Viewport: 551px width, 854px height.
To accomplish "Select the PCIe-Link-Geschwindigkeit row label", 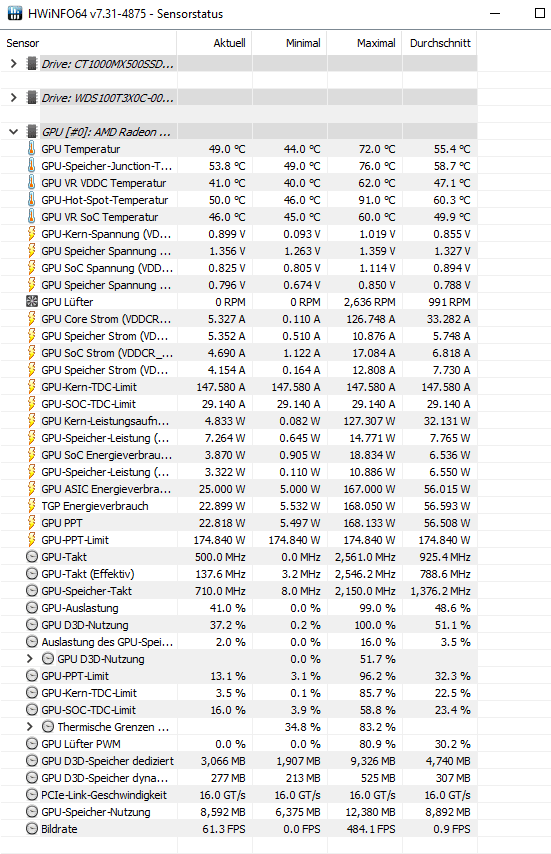I will point(104,795).
